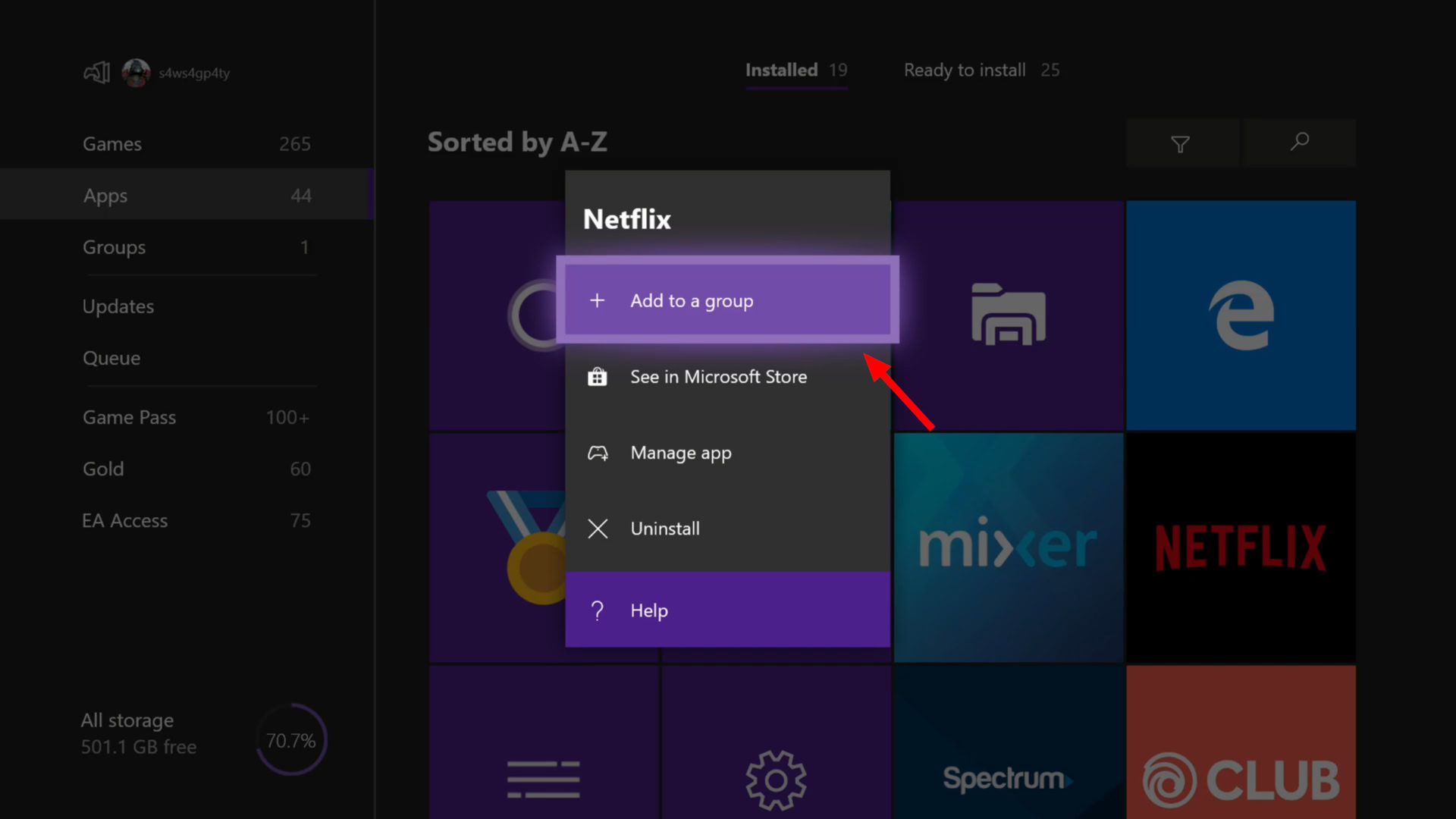Screen dimensions: 1456x819
Task: Select the Installed tab
Action: click(x=795, y=70)
